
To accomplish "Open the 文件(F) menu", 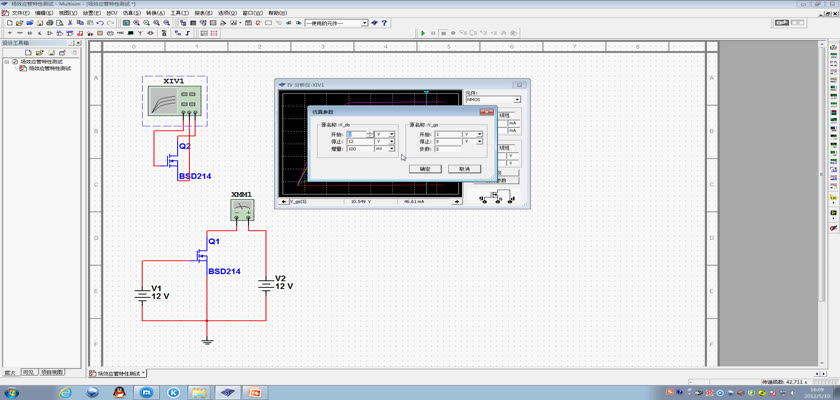I will pos(19,12).
